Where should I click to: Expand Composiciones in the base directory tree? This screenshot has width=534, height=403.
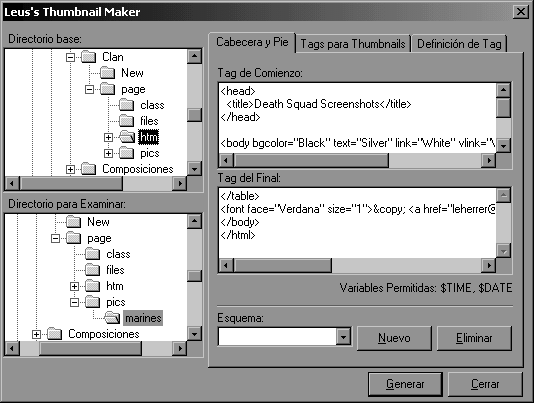coord(70,169)
